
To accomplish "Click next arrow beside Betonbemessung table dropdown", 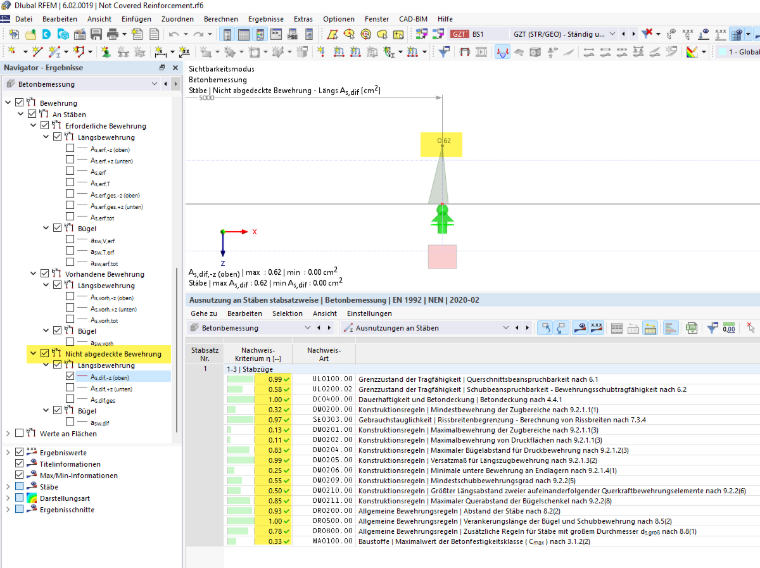I will [329, 328].
